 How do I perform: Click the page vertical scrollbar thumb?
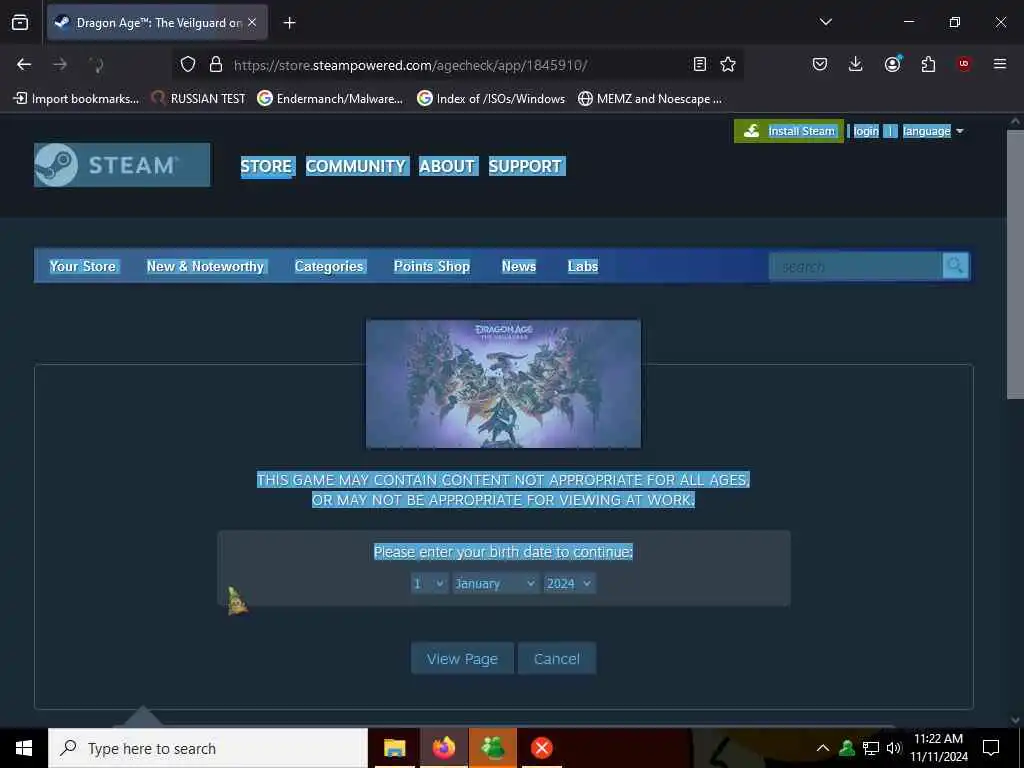pyautogui.click(x=1015, y=264)
